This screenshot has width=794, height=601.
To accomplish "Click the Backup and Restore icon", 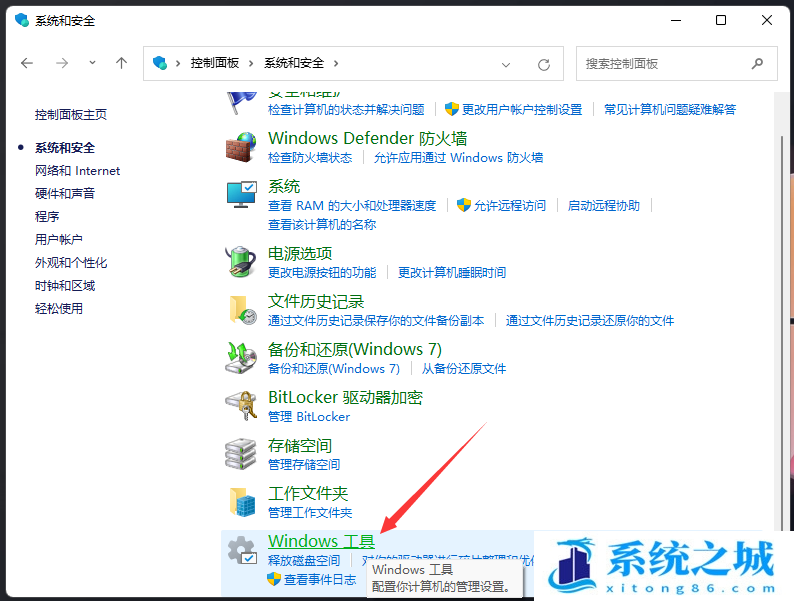I will pos(241,358).
